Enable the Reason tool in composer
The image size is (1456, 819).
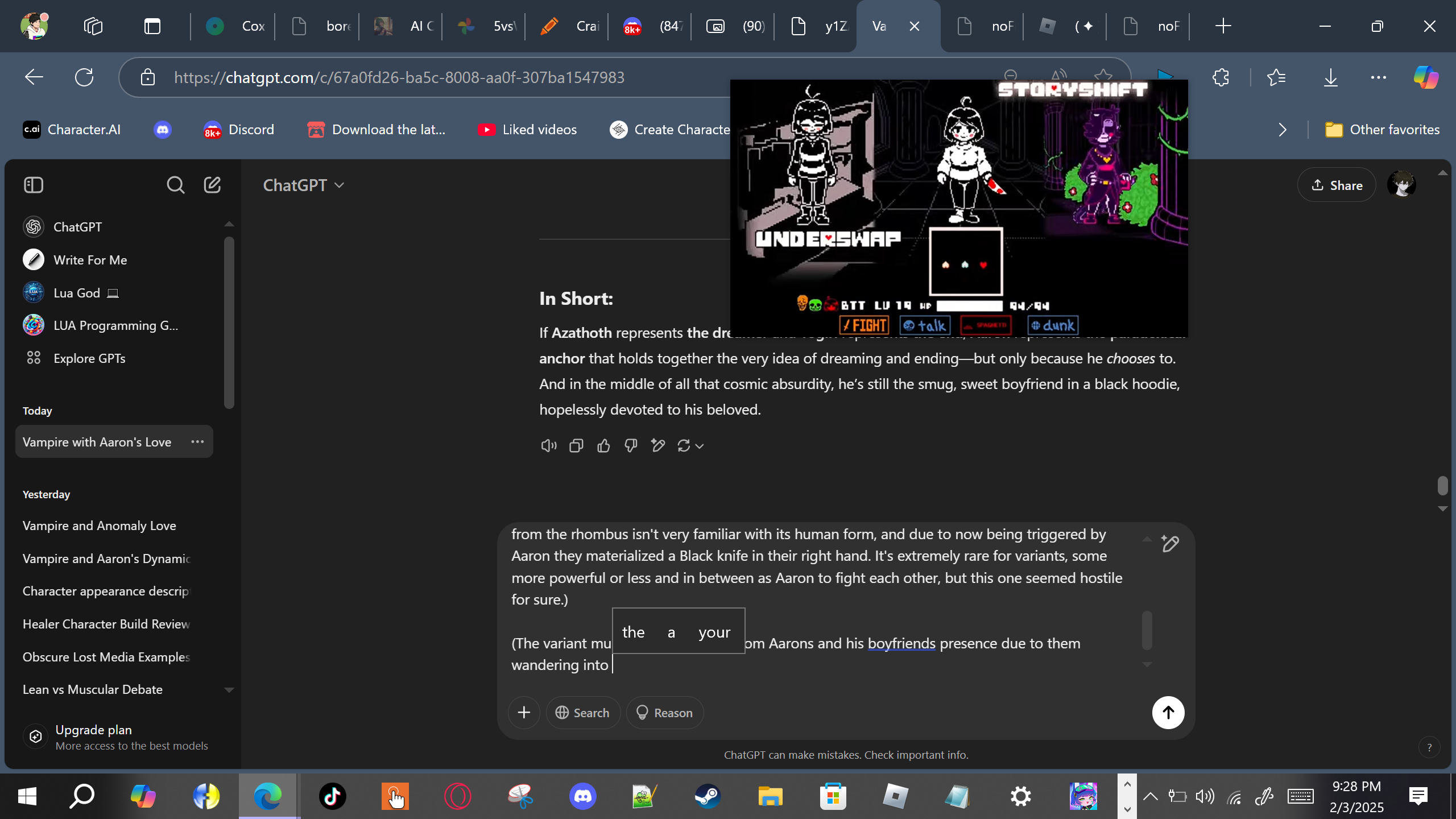click(664, 713)
